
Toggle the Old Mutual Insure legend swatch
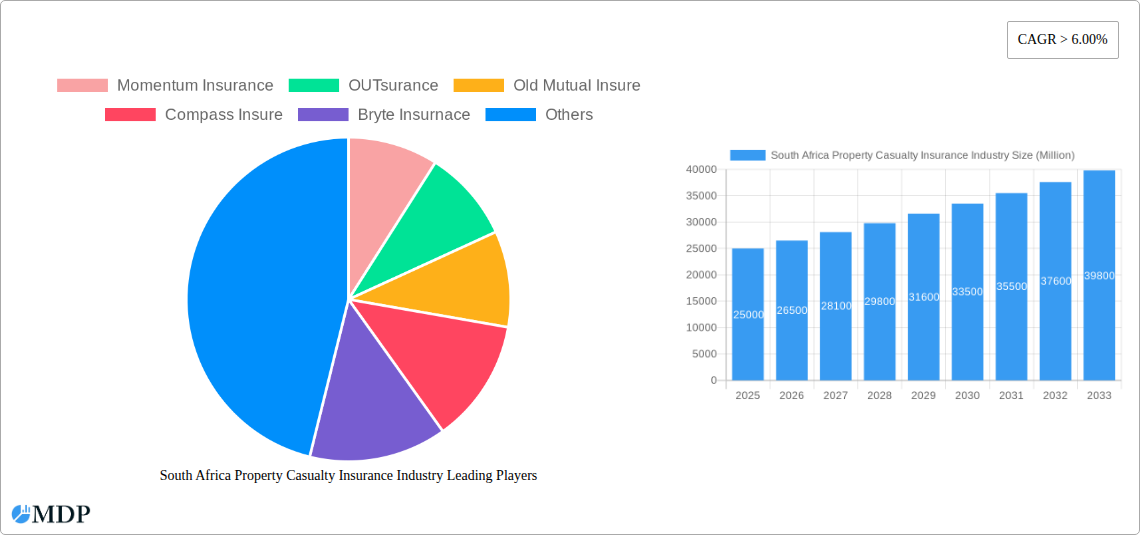pyautogui.click(x=478, y=85)
